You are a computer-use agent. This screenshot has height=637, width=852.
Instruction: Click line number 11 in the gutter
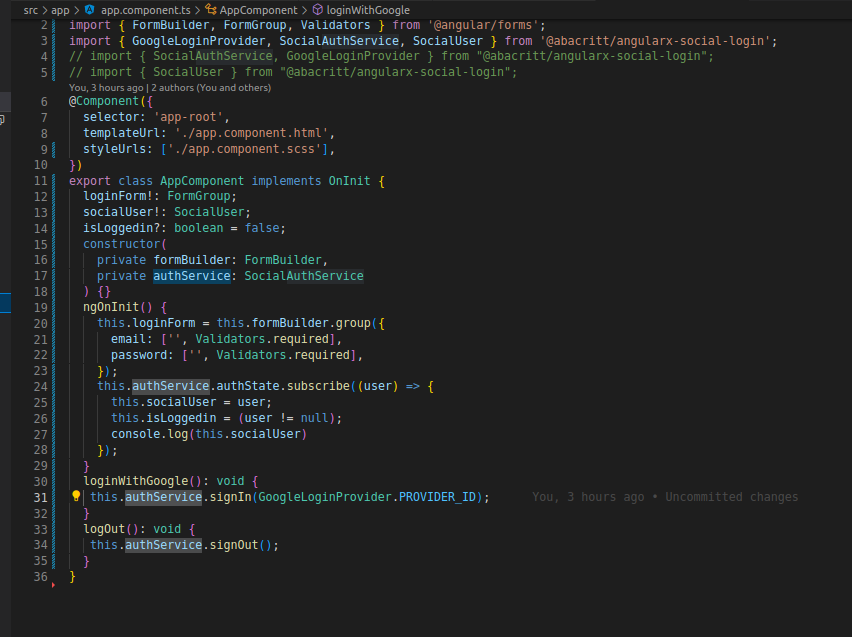pos(41,181)
